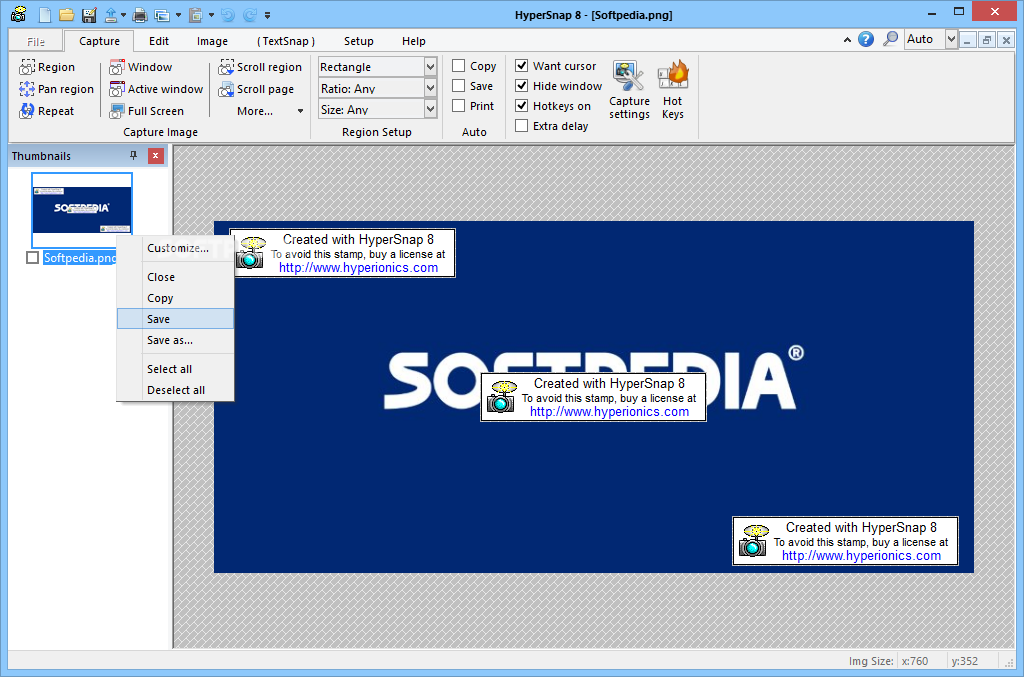
Task: Open the Rectangle shape dropdown
Action: click(430, 67)
